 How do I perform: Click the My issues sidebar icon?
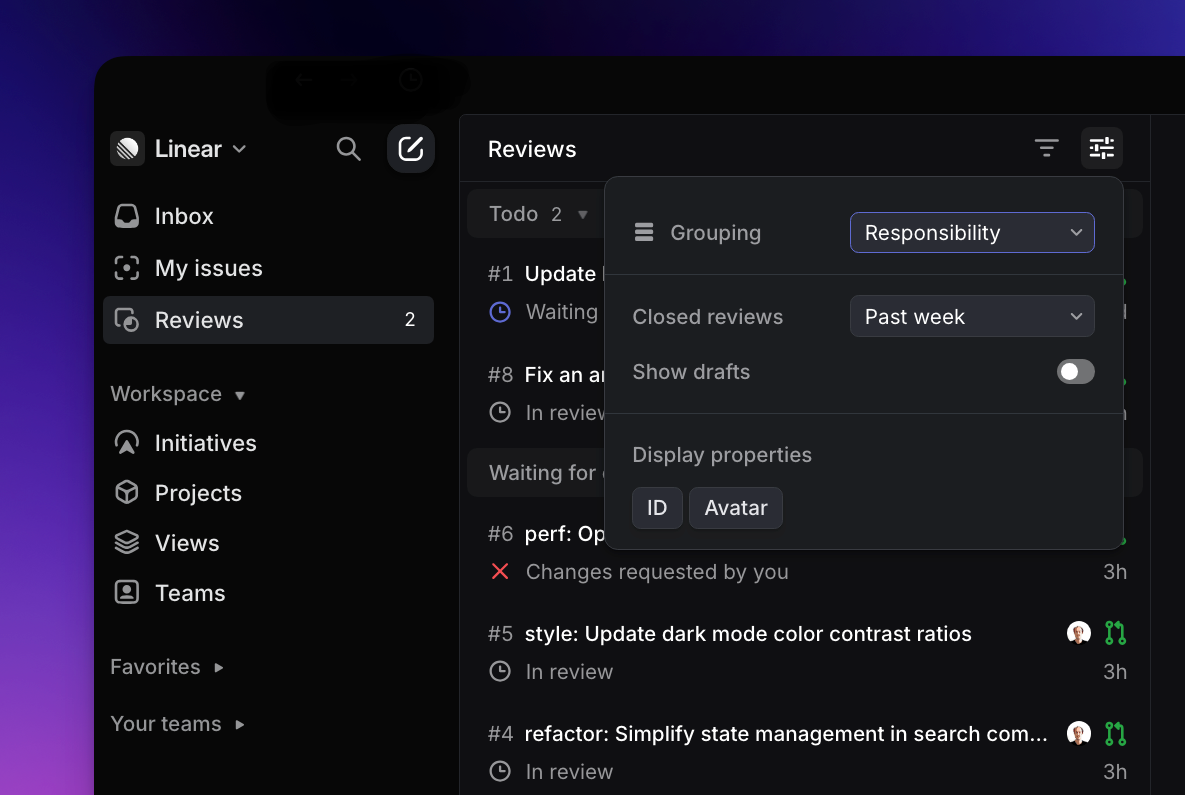click(127, 268)
